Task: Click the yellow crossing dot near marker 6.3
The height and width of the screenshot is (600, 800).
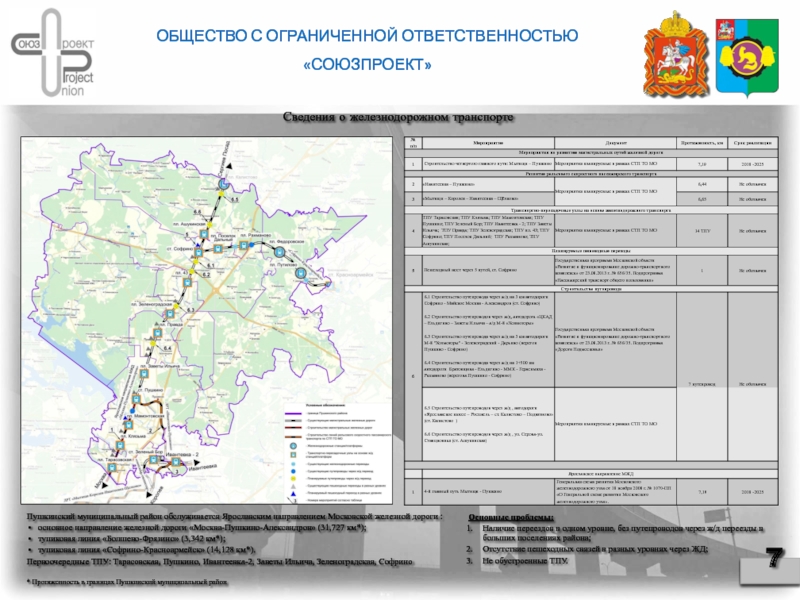Action: tap(176, 306)
